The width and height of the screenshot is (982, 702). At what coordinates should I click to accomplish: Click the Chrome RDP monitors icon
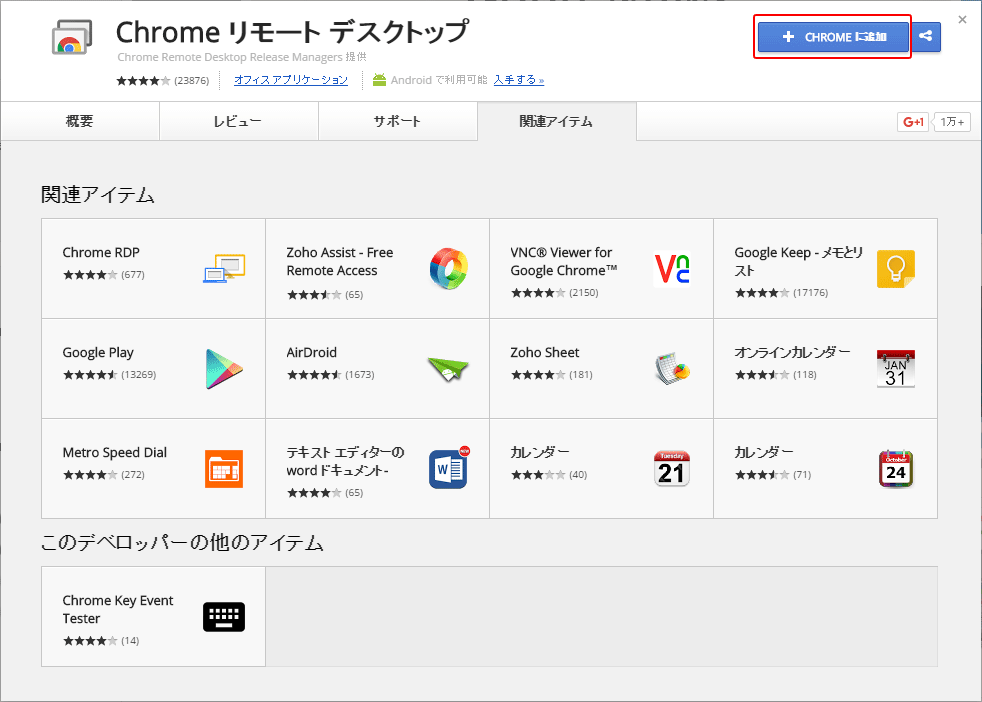tap(224, 268)
